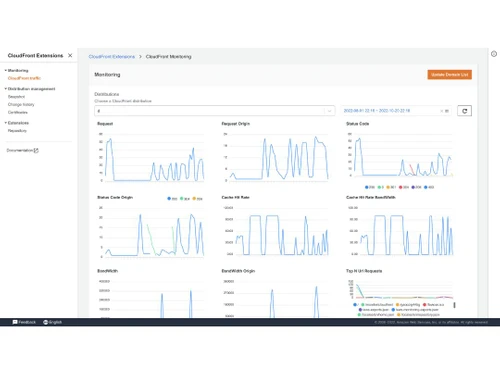Click the Request Origin chart plot
The image size is (500, 375).
click(x=279, y=157)
